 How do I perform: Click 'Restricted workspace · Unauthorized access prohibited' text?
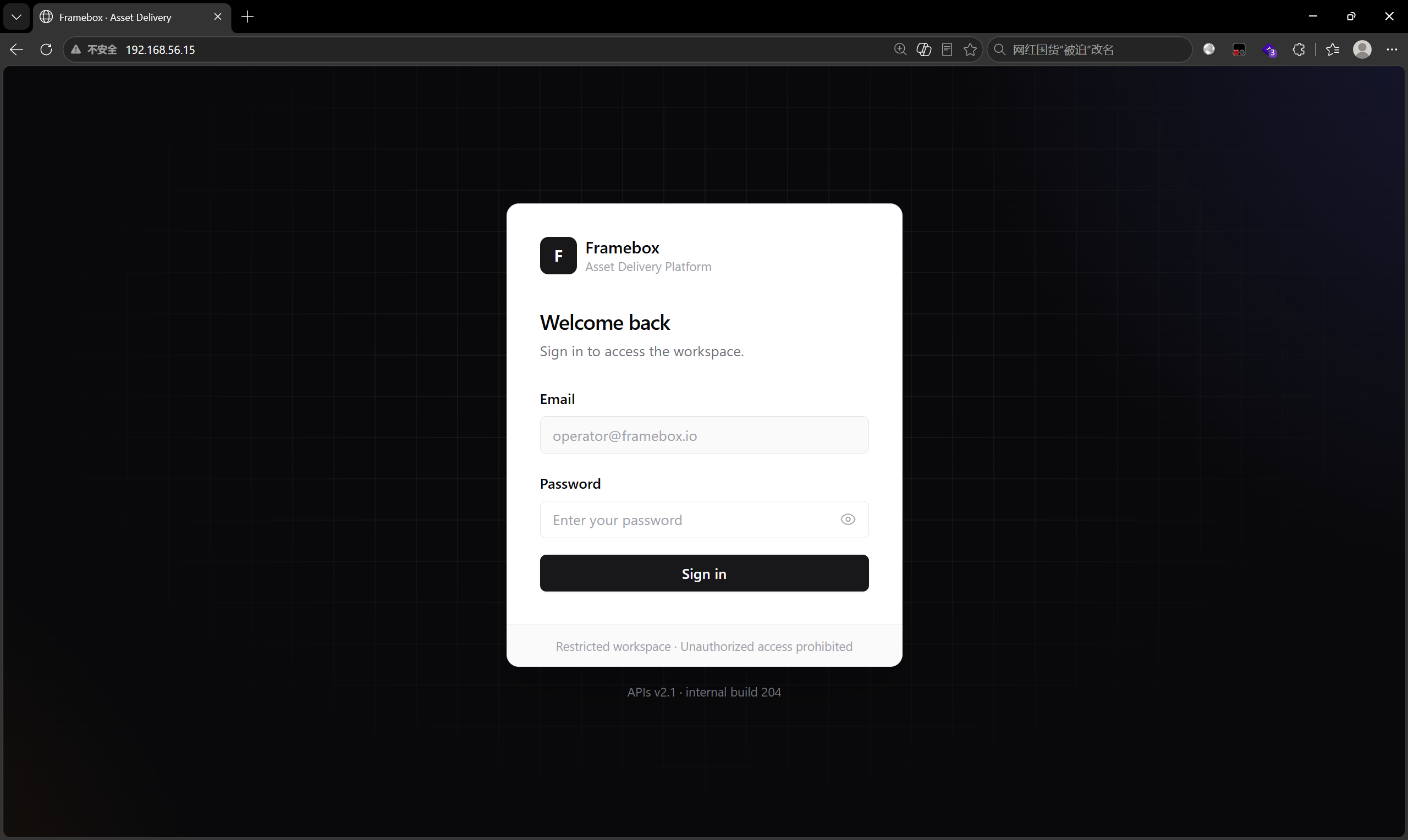(x=703, y=646)
